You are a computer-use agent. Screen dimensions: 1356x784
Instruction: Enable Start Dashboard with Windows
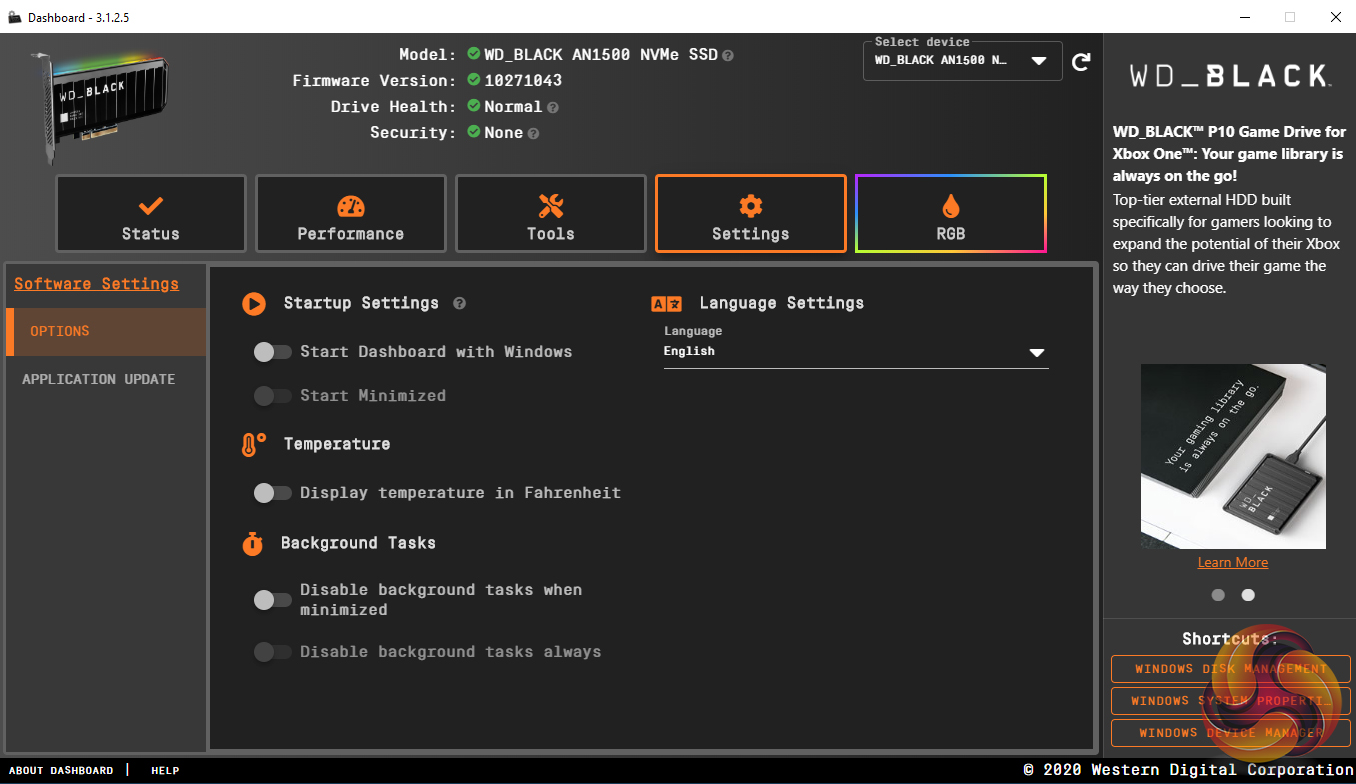(272, 352)
